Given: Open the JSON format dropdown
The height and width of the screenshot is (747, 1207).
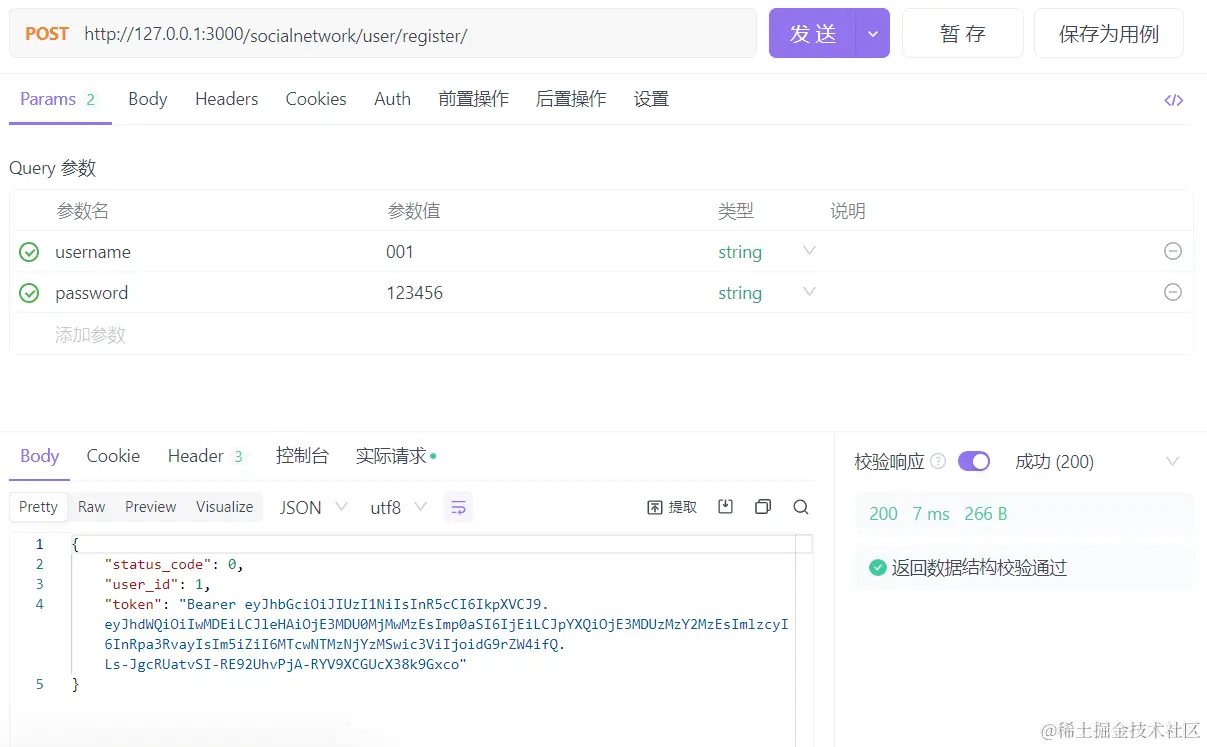Looking at the screenshot, I should click(313, 507).
